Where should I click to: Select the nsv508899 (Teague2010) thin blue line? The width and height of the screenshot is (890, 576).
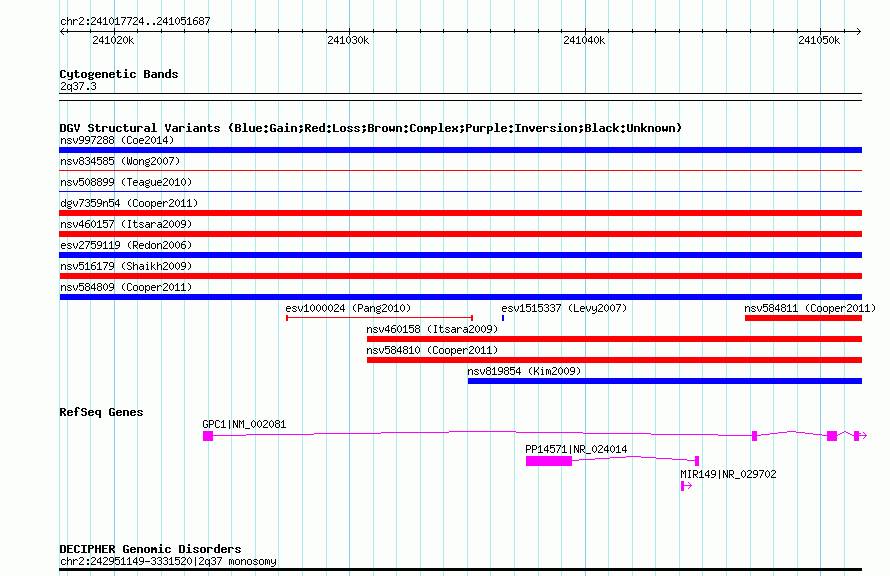coord(460,191)
